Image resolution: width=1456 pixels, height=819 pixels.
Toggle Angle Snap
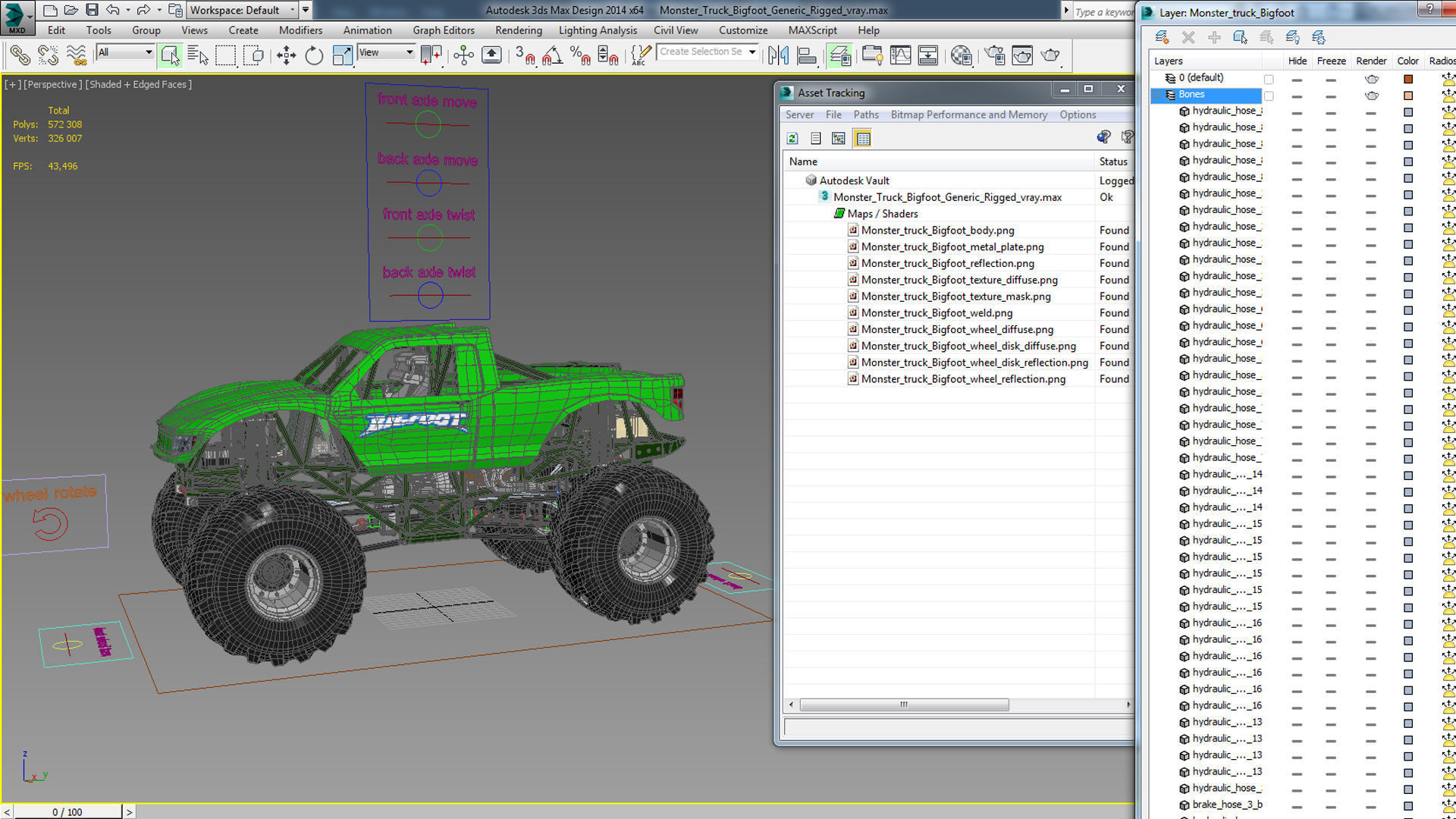click(x=552, y=55)
